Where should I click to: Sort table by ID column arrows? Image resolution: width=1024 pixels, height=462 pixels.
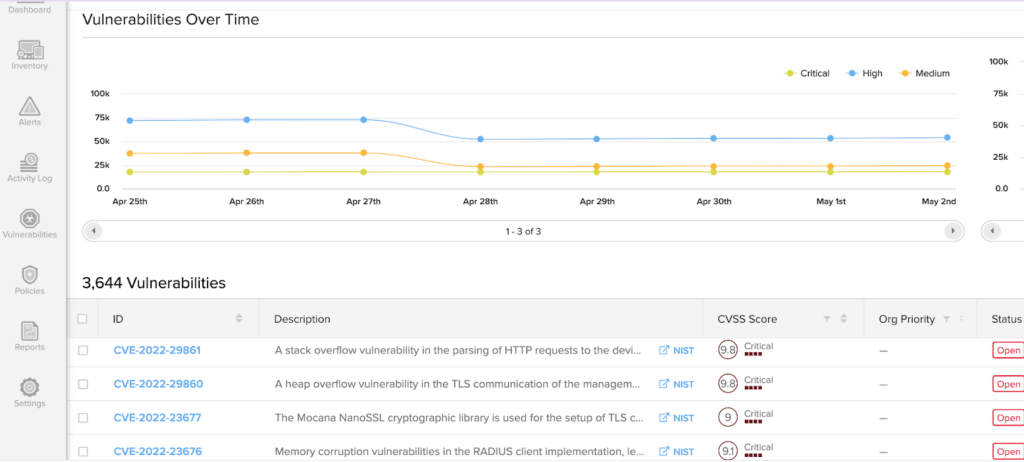[239, 319]
